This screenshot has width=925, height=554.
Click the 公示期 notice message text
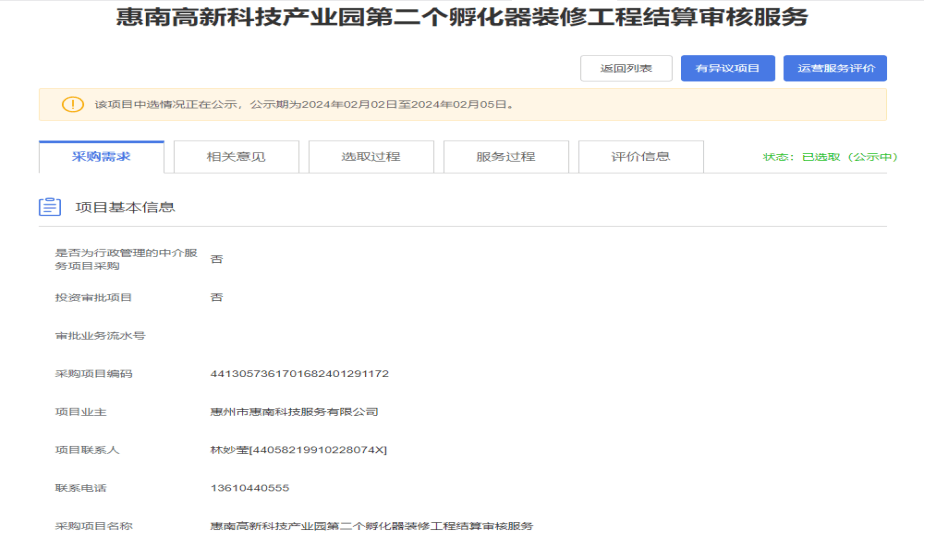[x=305, y=104]
